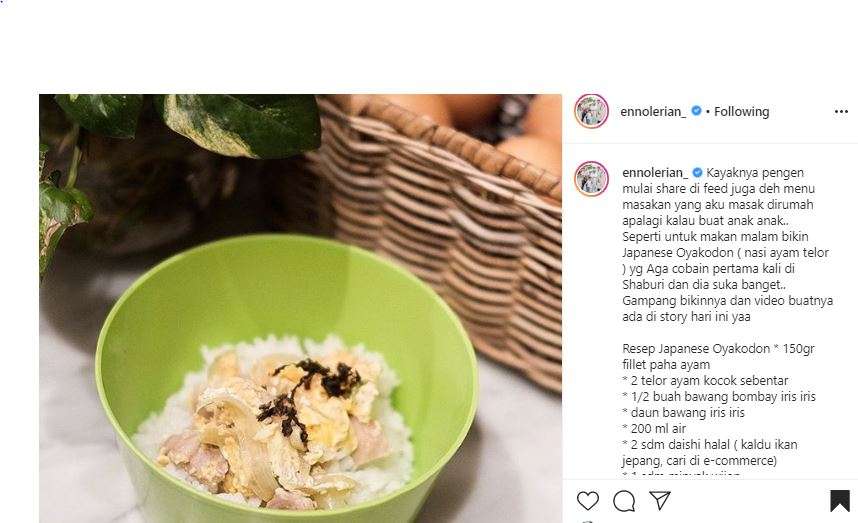Screen dimensions: 858x523
Task: Click recipe line '2 telor ayam kocok sebentar'
Action: 705,381
